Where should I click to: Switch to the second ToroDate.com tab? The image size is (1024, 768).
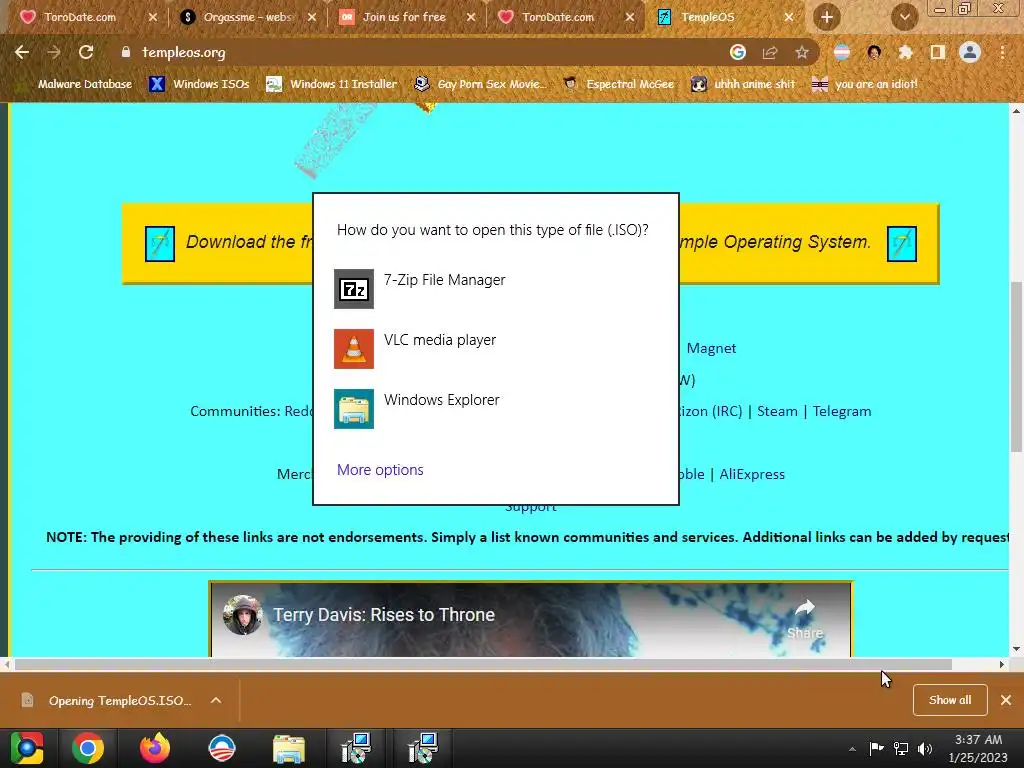[x=556, y=17]
